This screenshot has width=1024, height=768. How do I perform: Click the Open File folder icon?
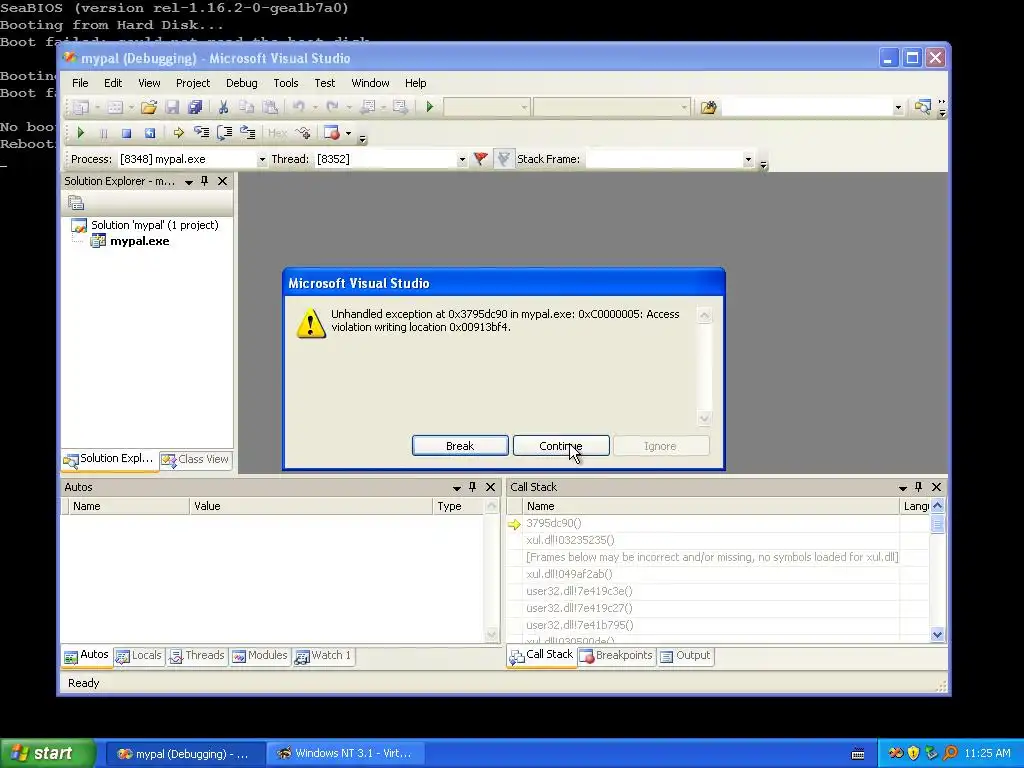[x=149, y=107]
